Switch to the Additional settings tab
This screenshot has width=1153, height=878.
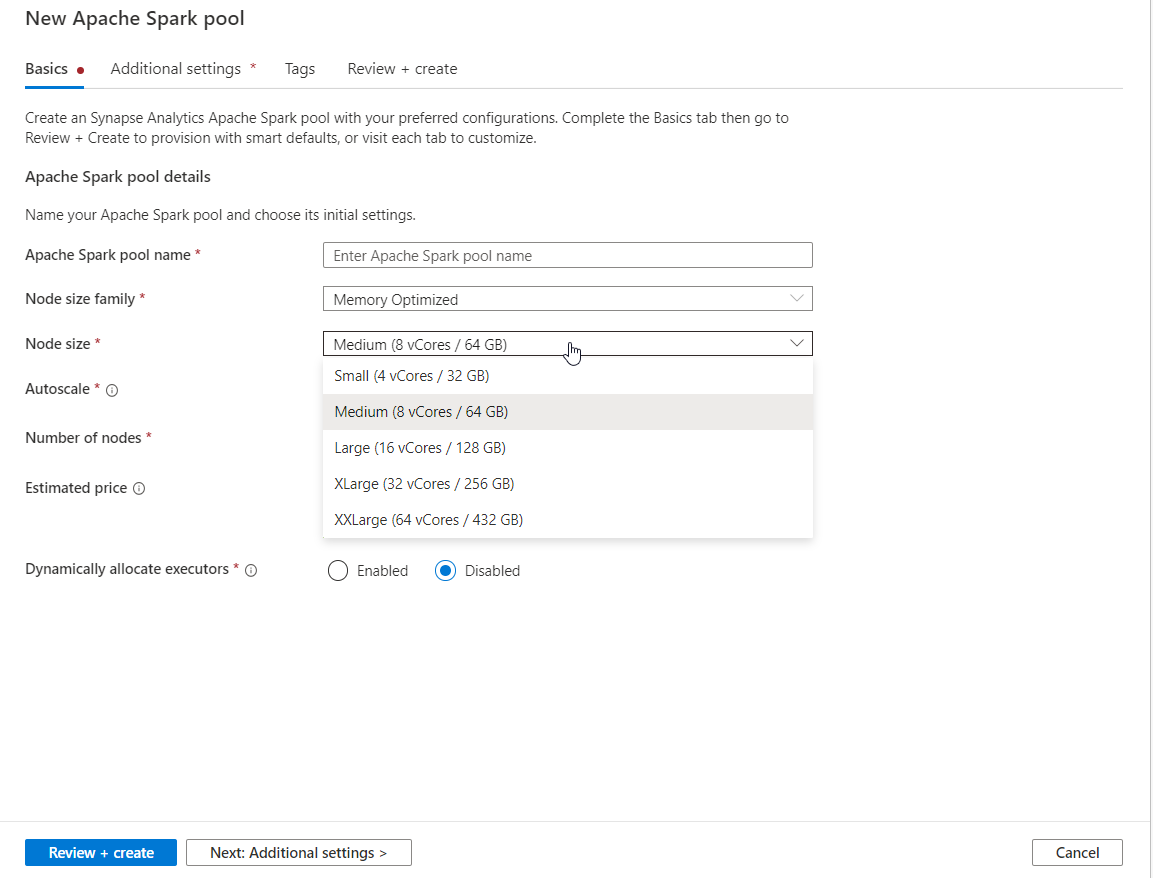click(176, 68)
